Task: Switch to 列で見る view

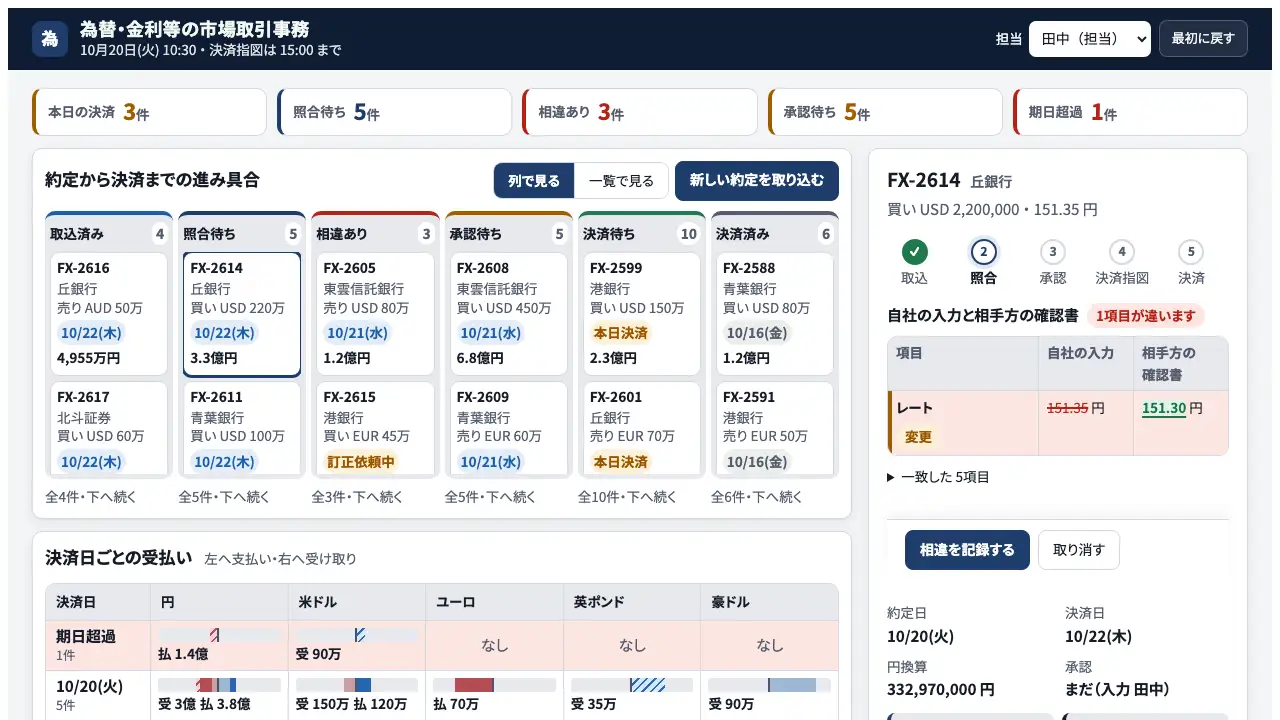Action: 534,181
